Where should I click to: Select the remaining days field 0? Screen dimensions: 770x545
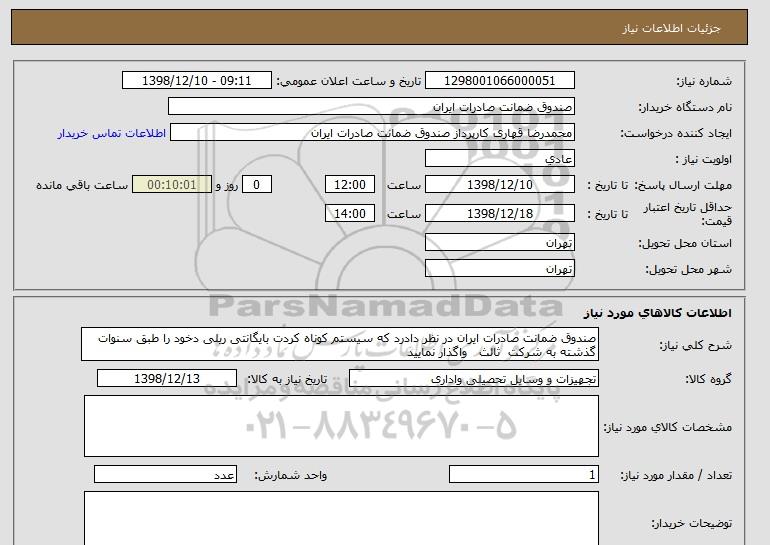(x=256, y=185)
